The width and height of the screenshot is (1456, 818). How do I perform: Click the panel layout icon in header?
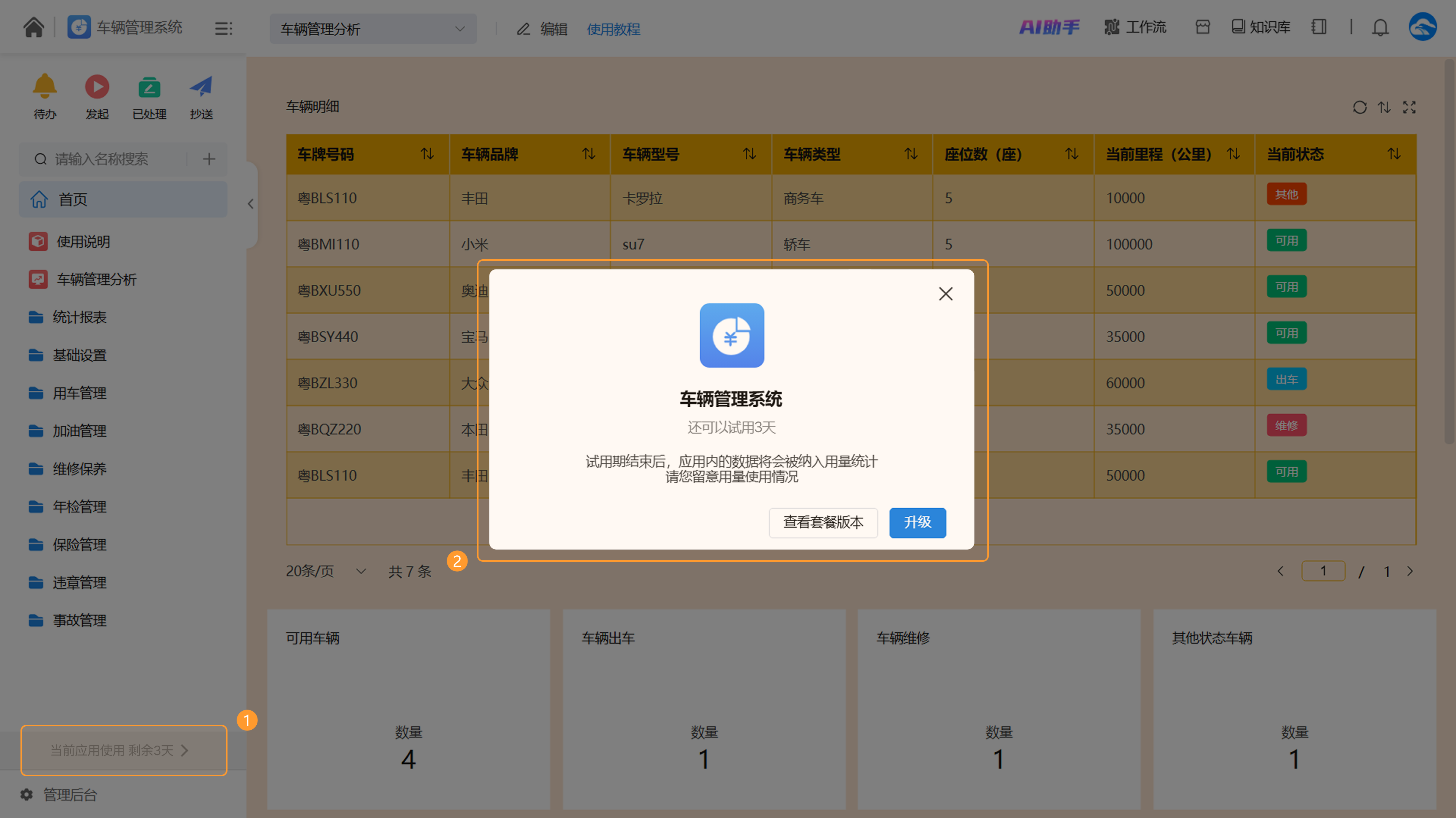[x=1319, y=27]
